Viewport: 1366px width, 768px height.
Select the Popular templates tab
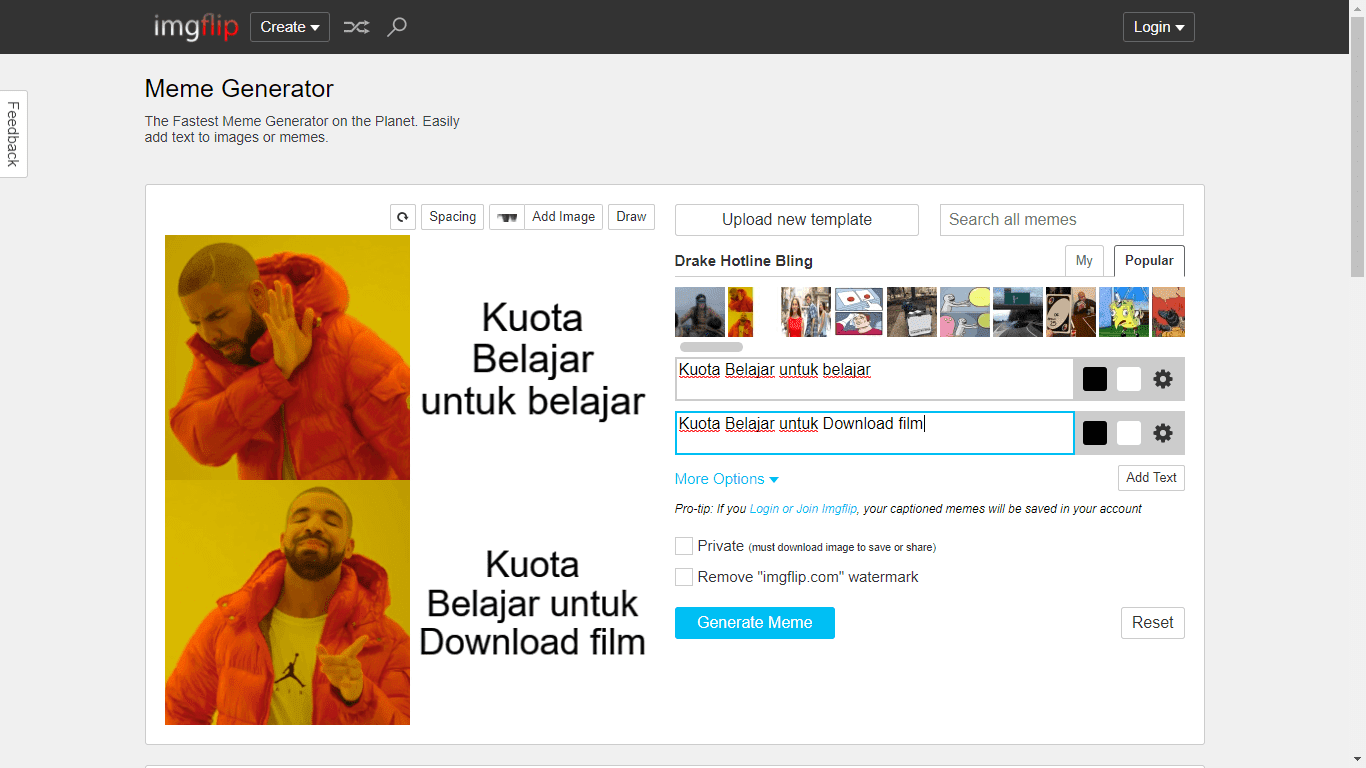tap(1148, 260)
